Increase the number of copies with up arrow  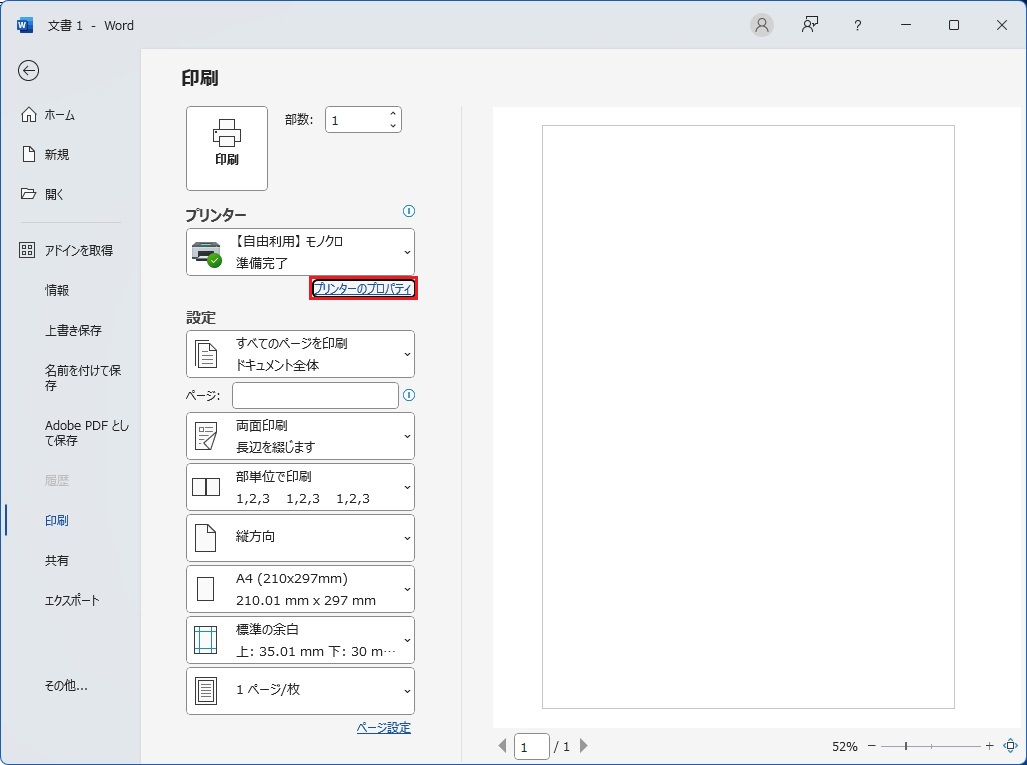pos(393,114)
